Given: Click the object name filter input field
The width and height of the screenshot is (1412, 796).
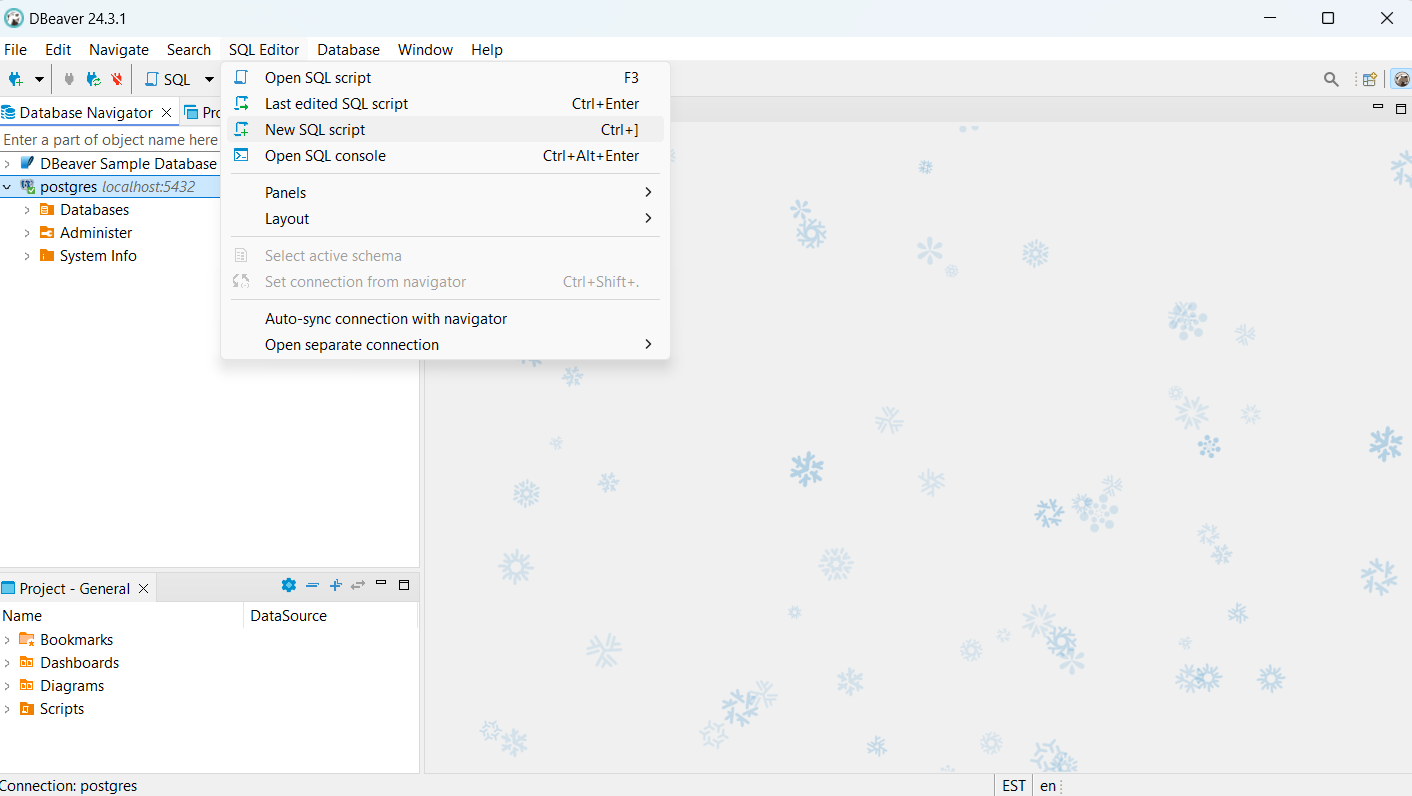Looking at the screenshot, I should [x=110, y=139].
